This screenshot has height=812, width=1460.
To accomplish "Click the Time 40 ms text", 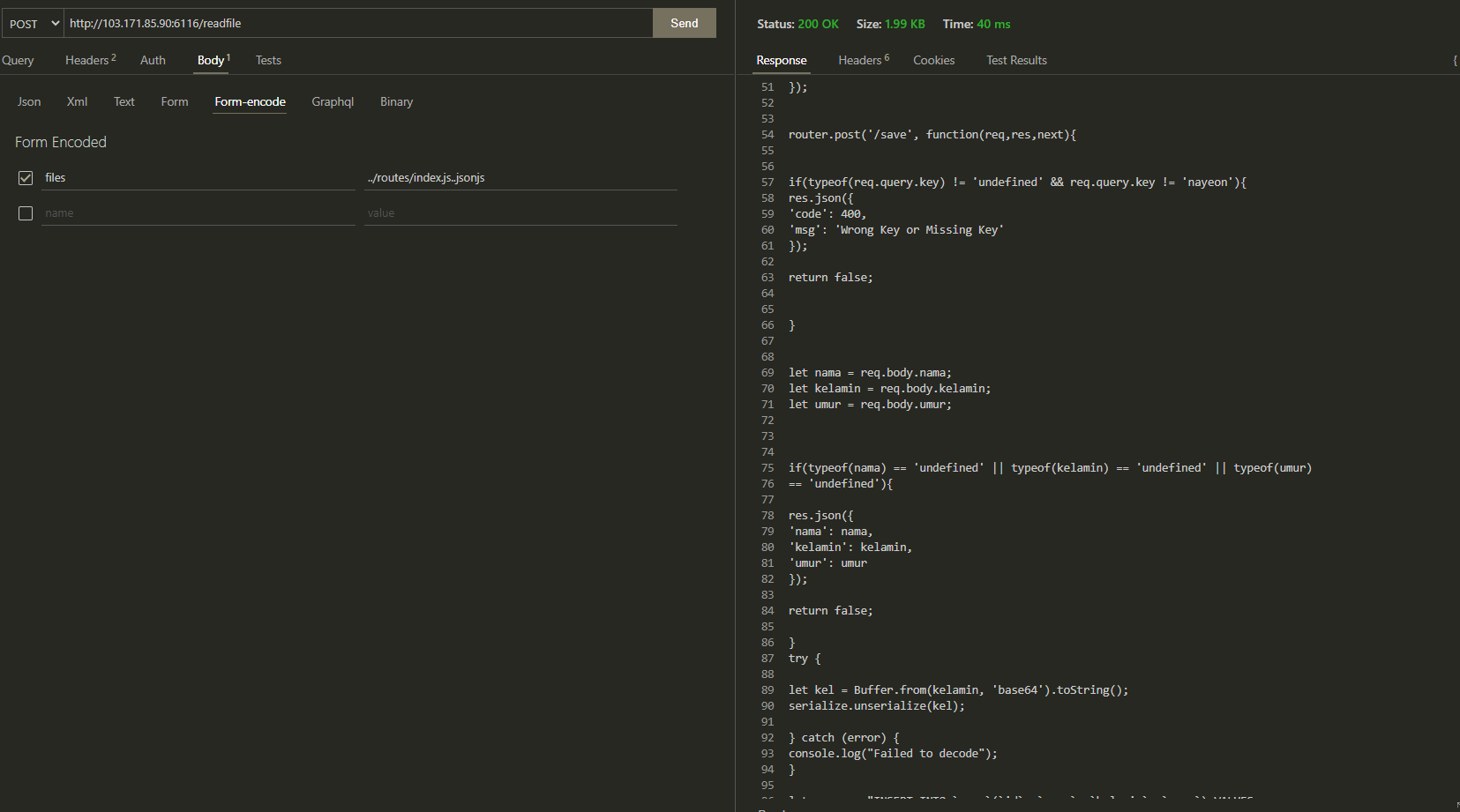I will (977, 24).
